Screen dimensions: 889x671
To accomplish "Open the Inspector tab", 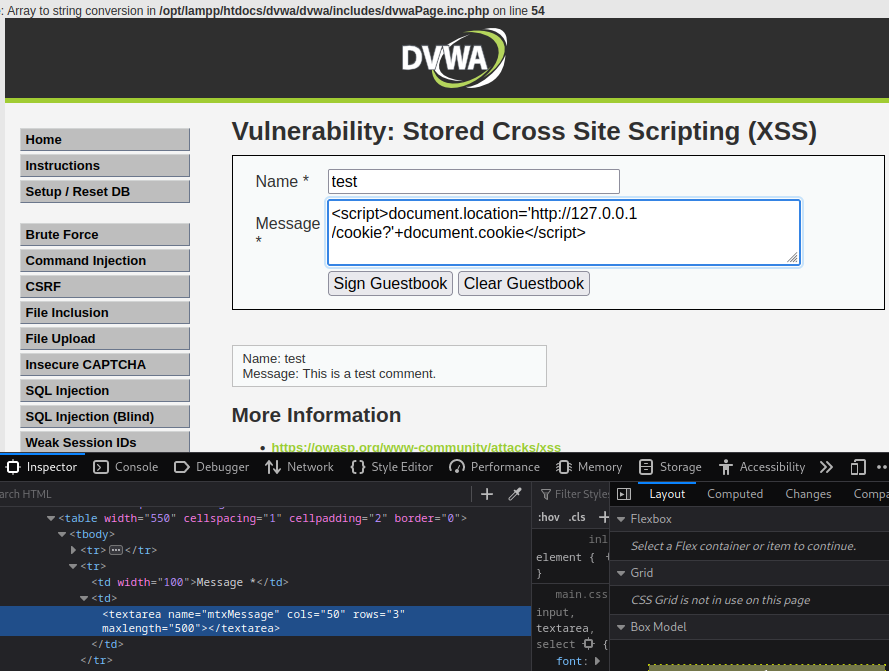I will 41,467.
